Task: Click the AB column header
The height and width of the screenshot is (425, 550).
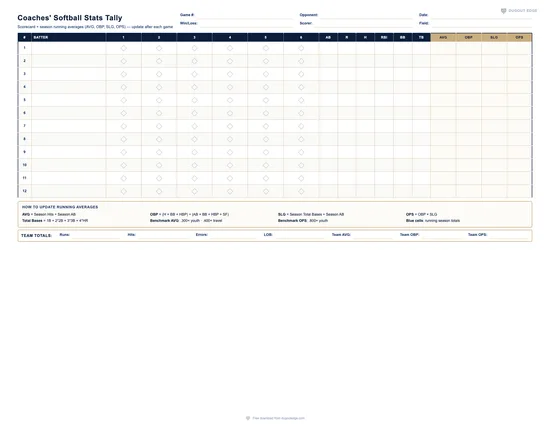Action: tap(328, 37)
